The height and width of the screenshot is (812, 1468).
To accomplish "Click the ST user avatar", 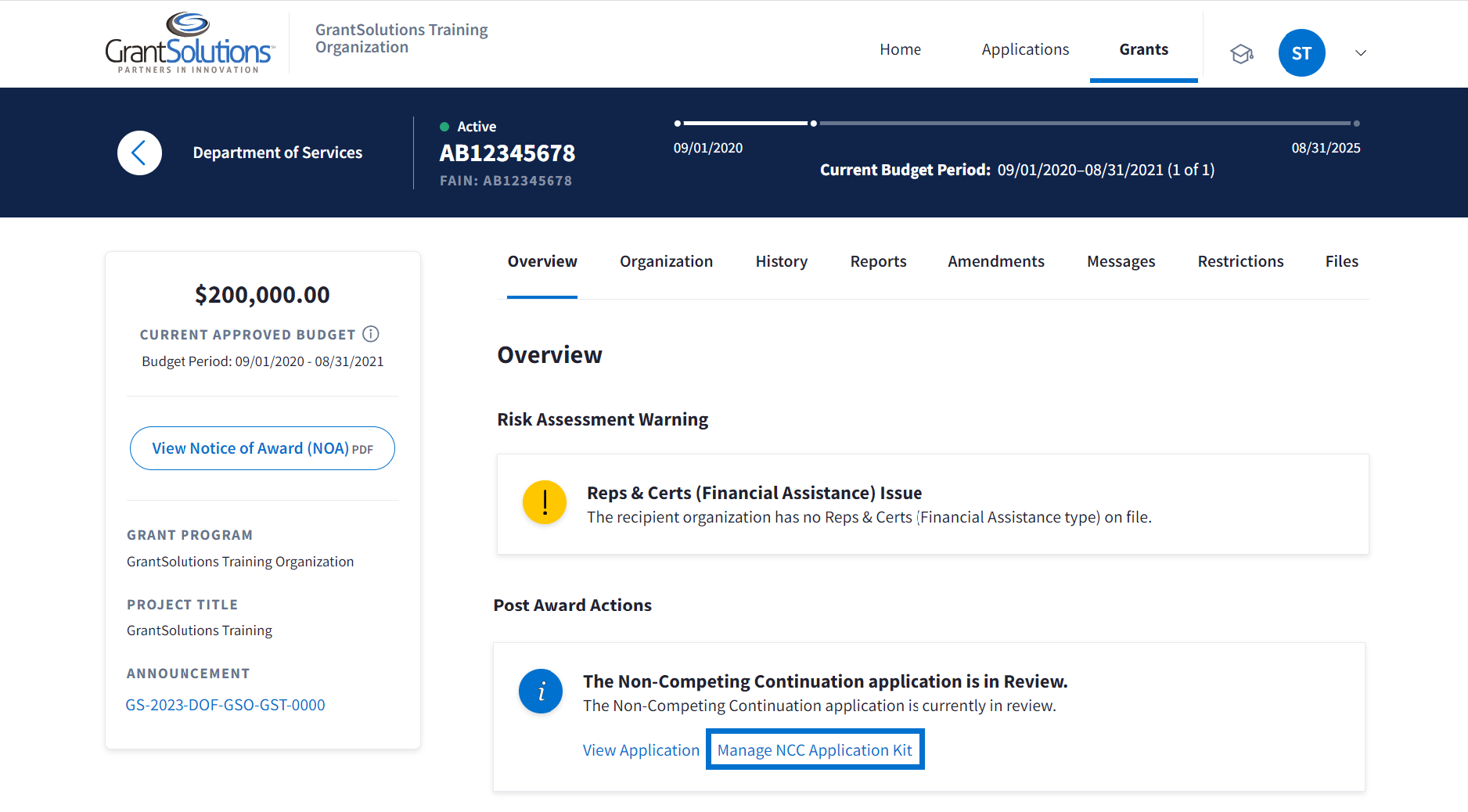I will tap(1301, 53).
